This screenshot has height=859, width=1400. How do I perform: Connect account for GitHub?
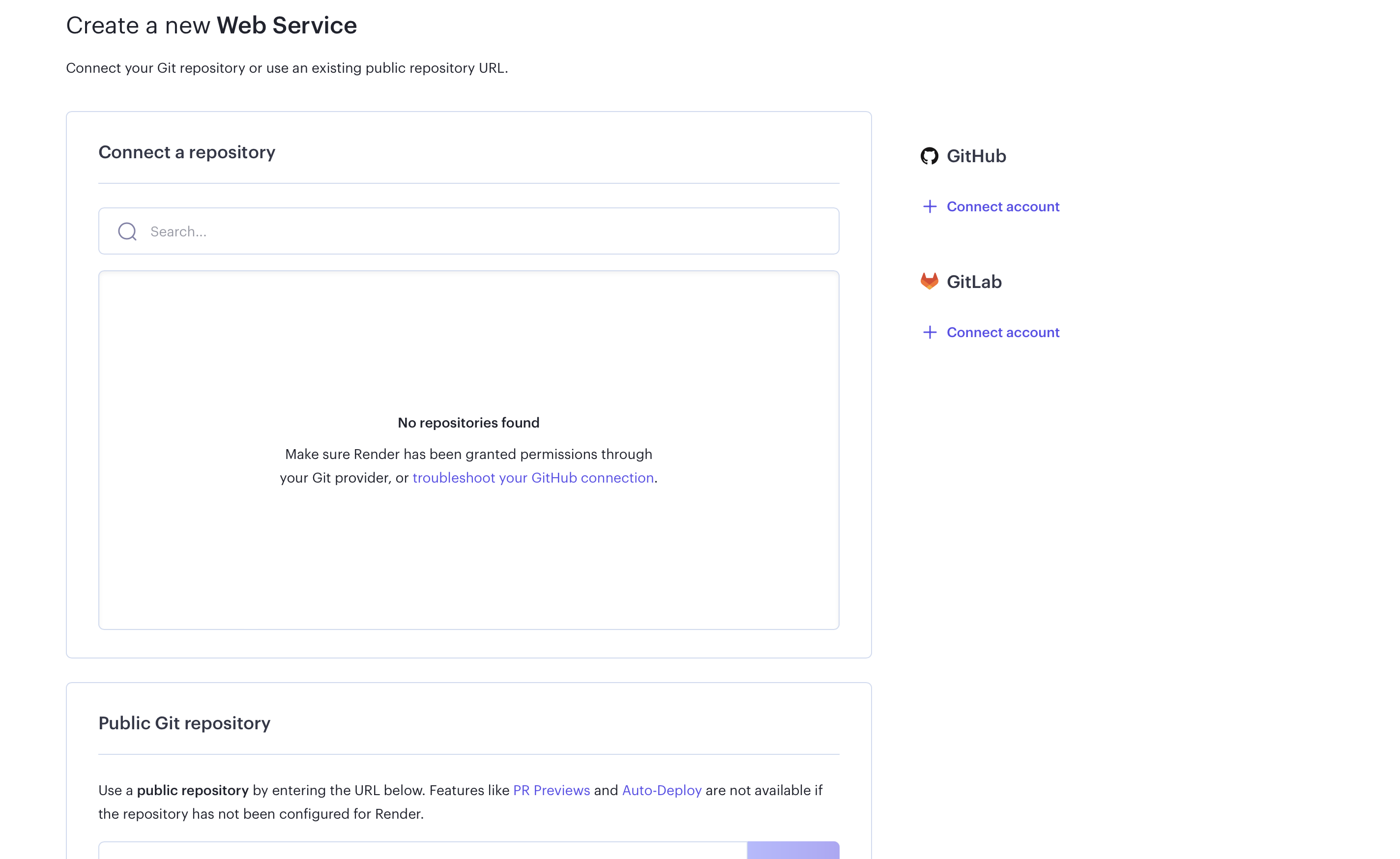point(1003,206)
